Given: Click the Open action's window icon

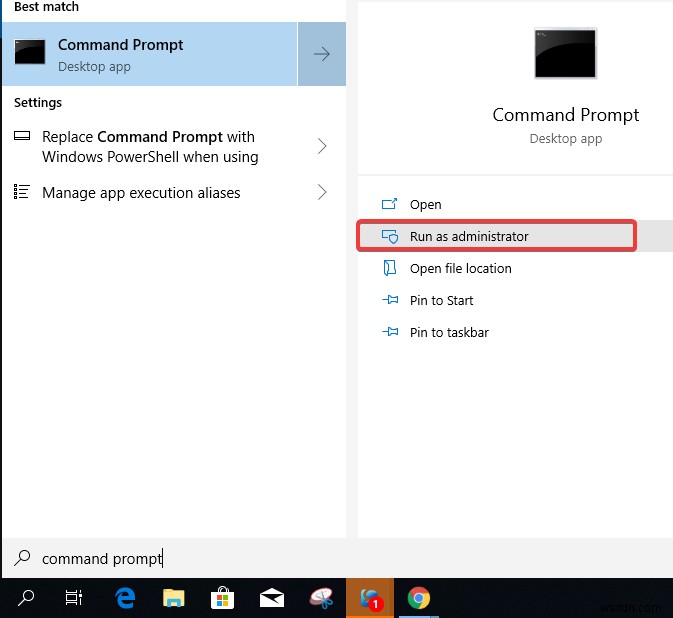Looking at the screenshot, I should (x=389, y=203).
